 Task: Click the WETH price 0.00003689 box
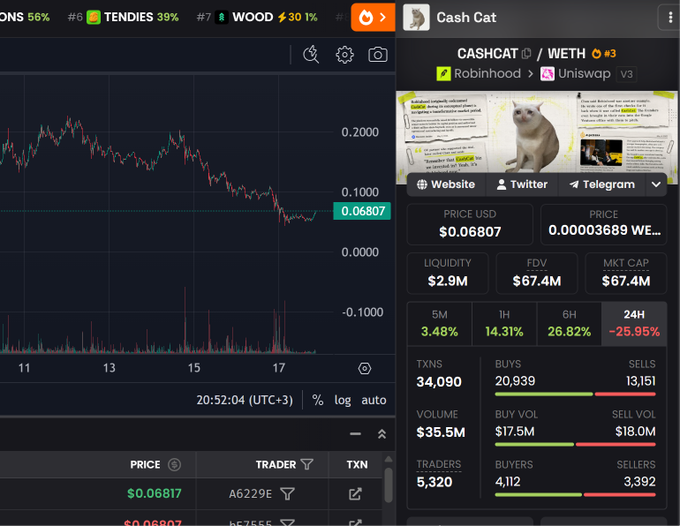pos(604,224)
